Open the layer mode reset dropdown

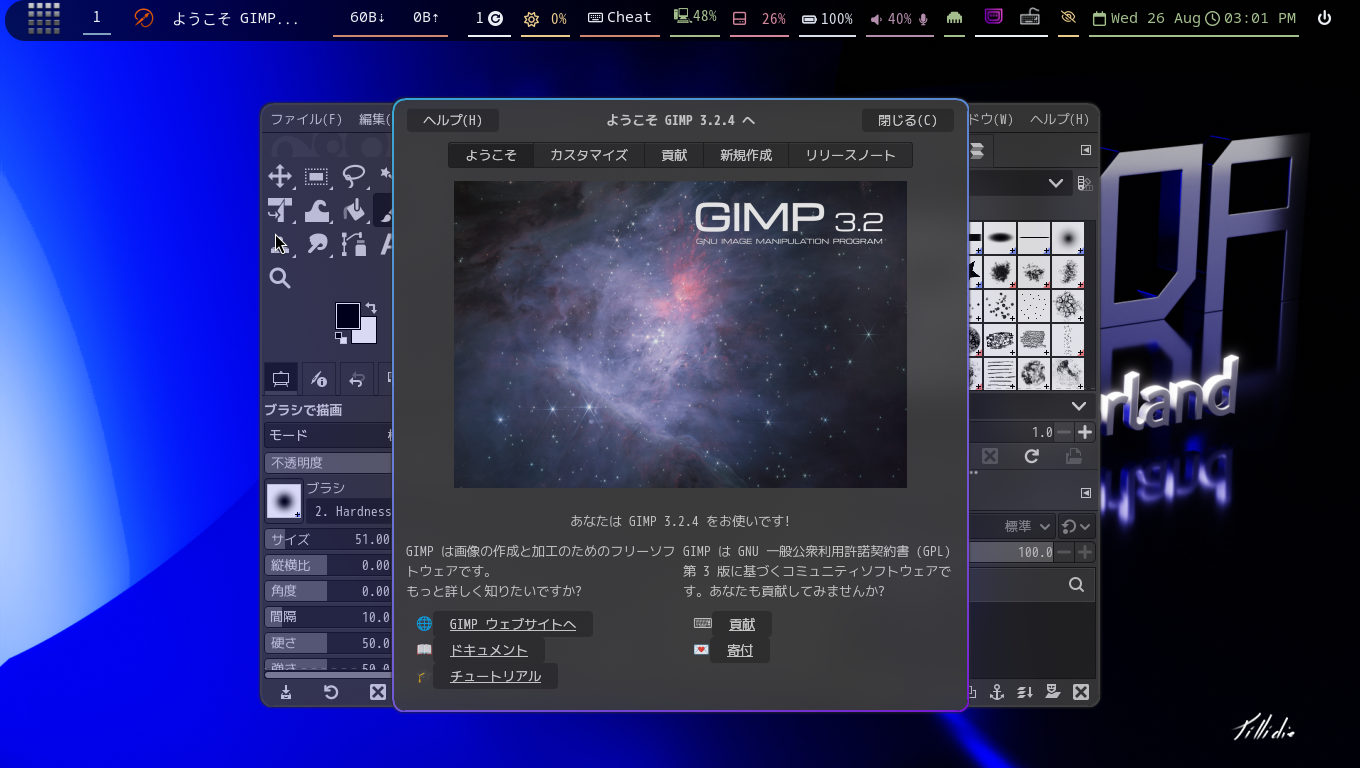tap(1076, 526)
